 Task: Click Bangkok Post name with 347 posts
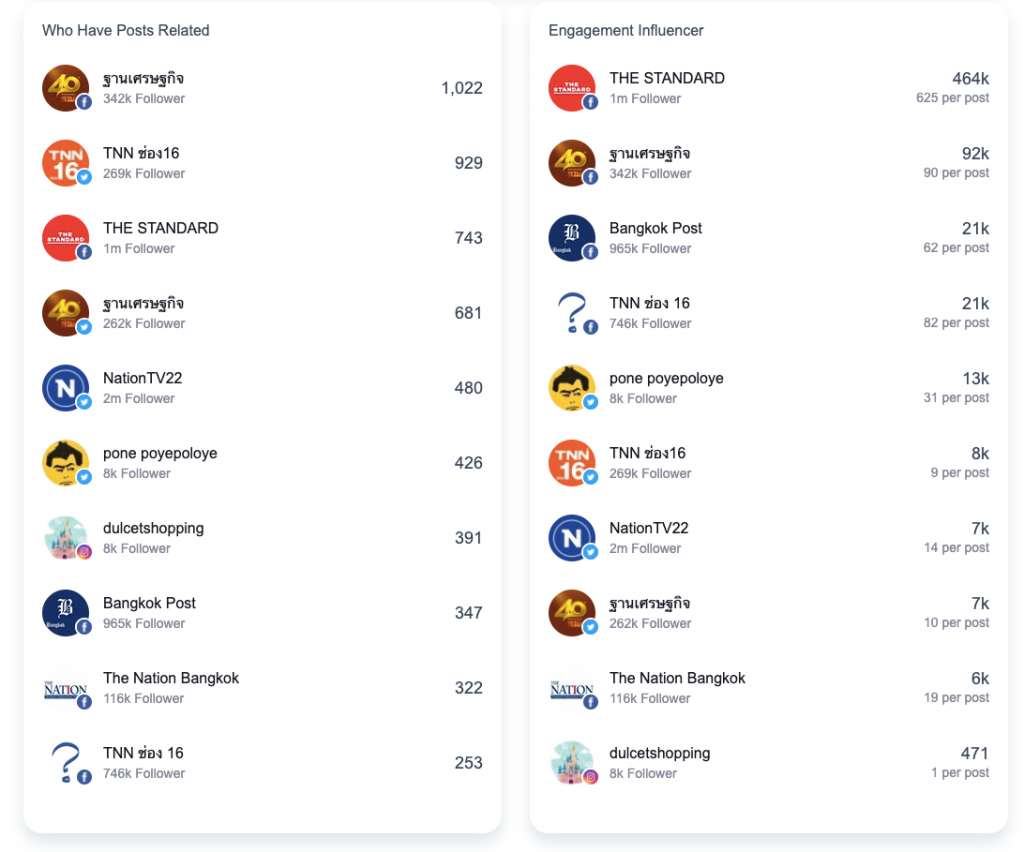coord(149,603)
